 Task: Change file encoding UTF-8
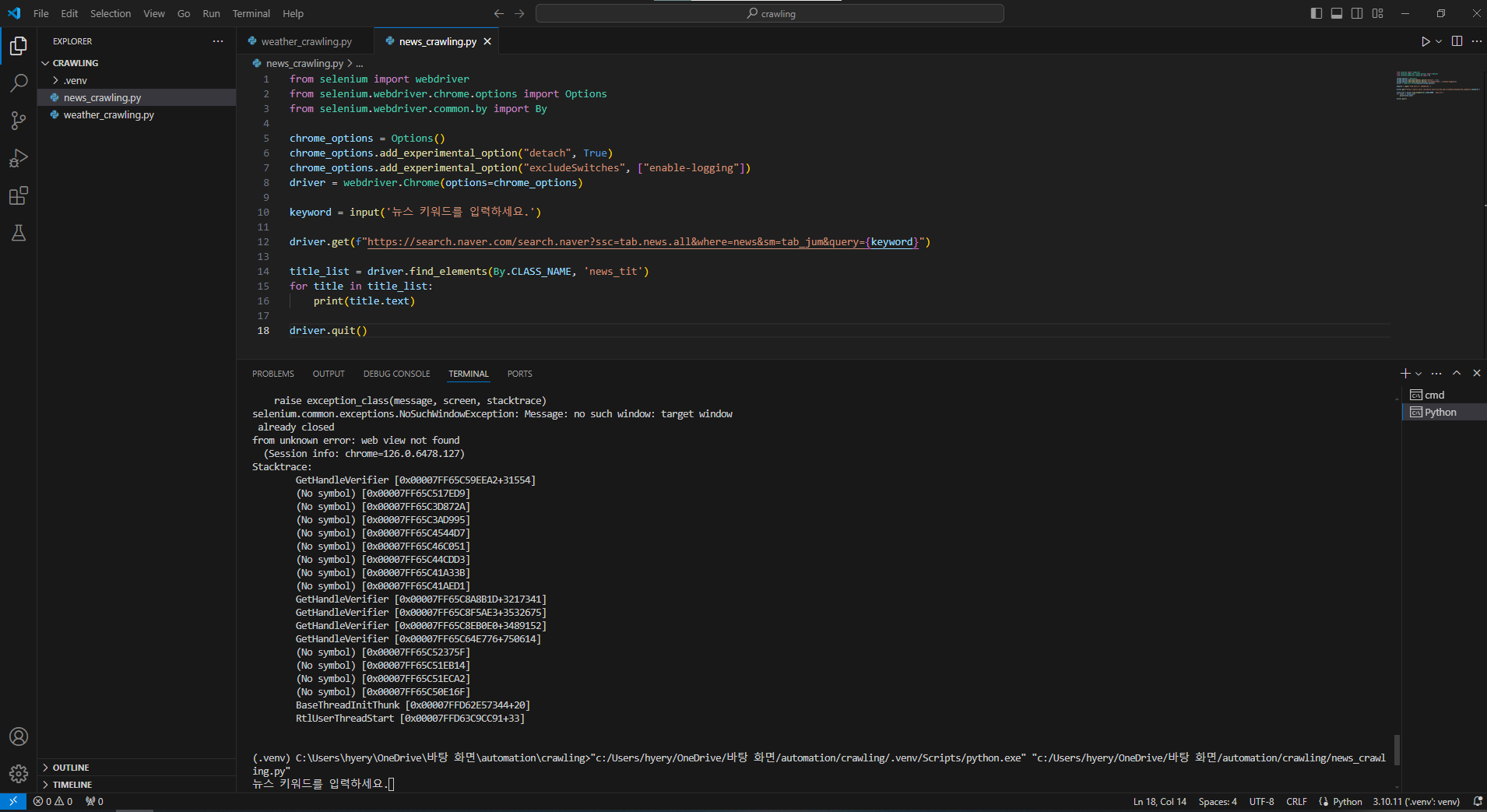pyautogui.click(x=1262, y=802)
